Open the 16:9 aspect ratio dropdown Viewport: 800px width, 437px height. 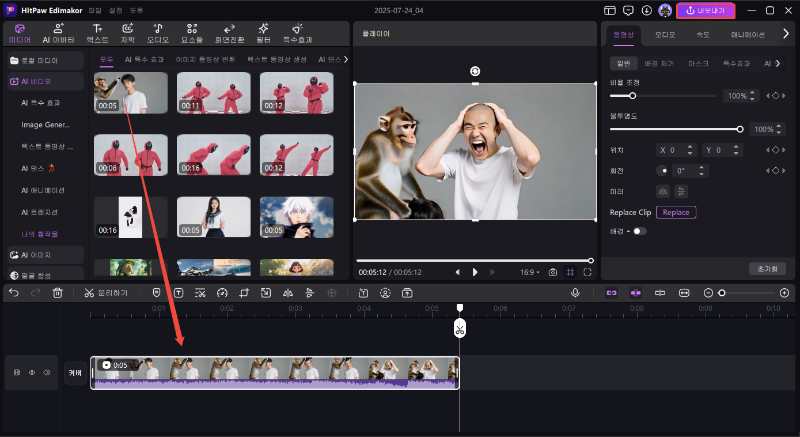pyautogui.click(x=530, y=272)
